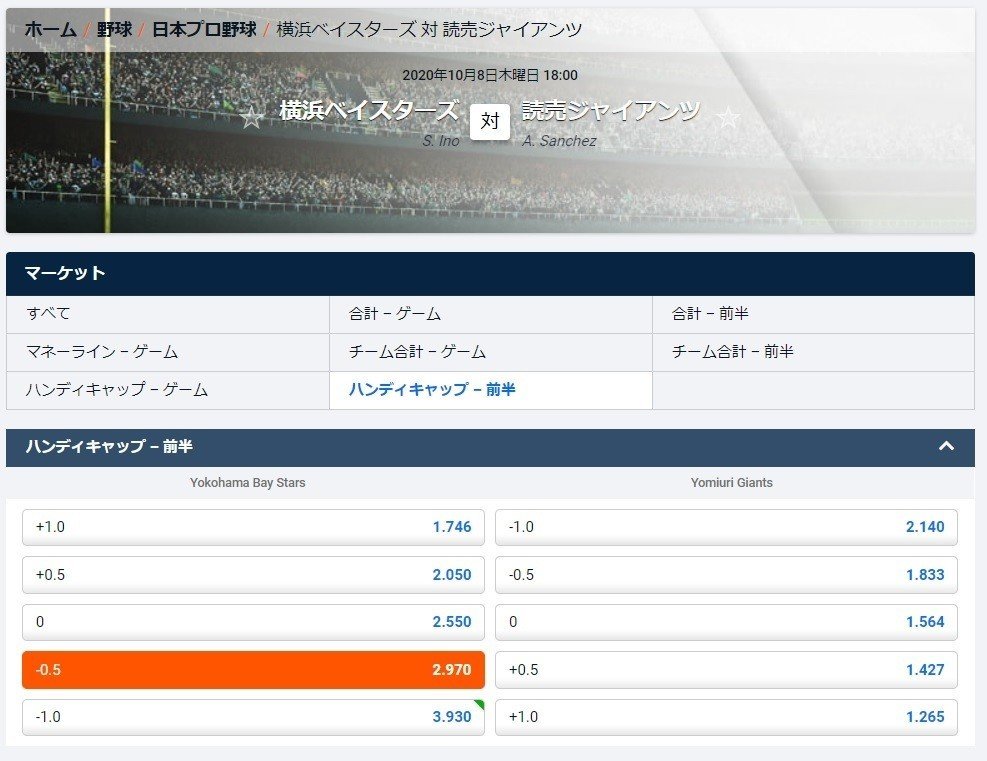Pick Yokohama +1.0 at odds 1.746
Image resolution: width=987 pixels, height=761 pixels.
(253, 527)
